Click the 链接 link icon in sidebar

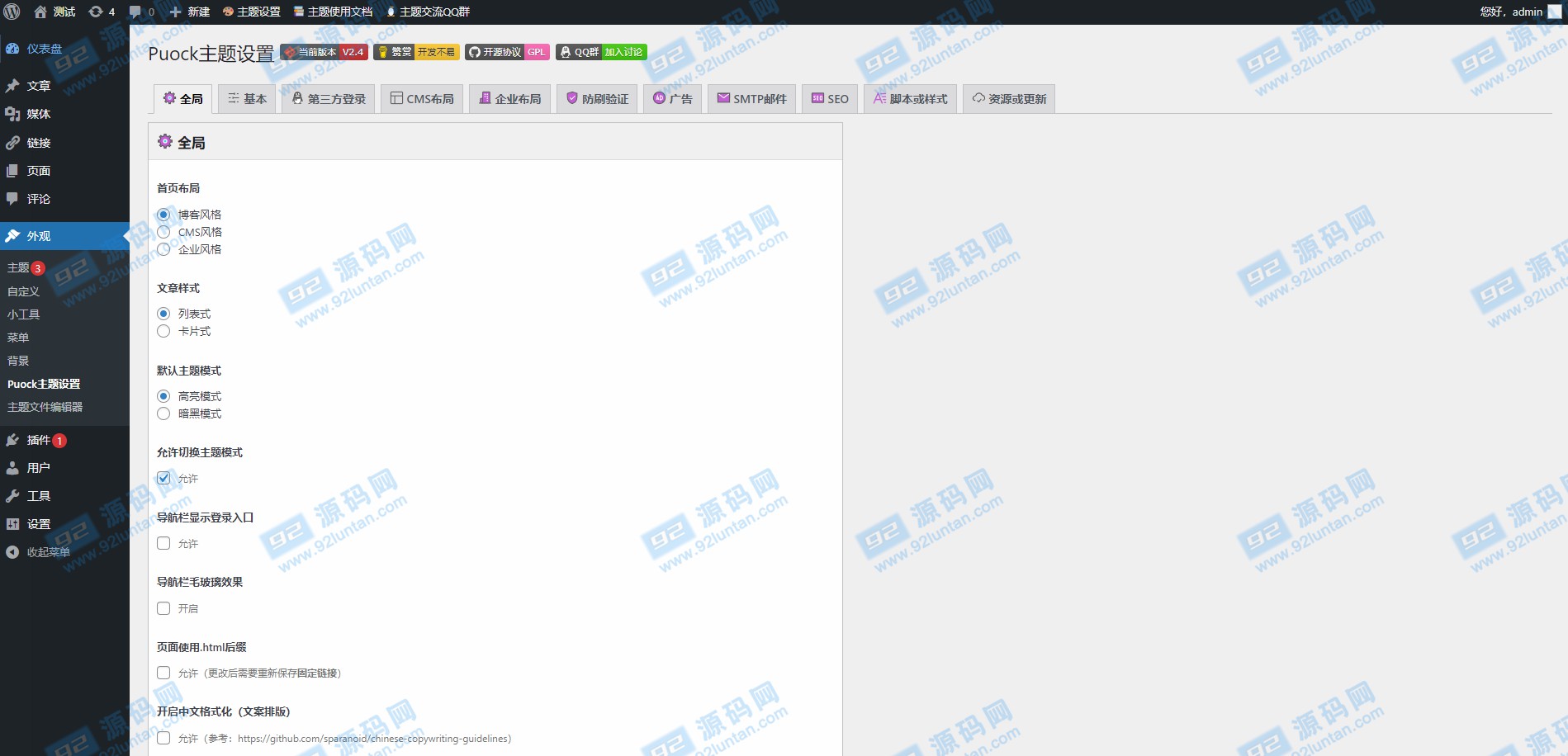click(12, 143)
